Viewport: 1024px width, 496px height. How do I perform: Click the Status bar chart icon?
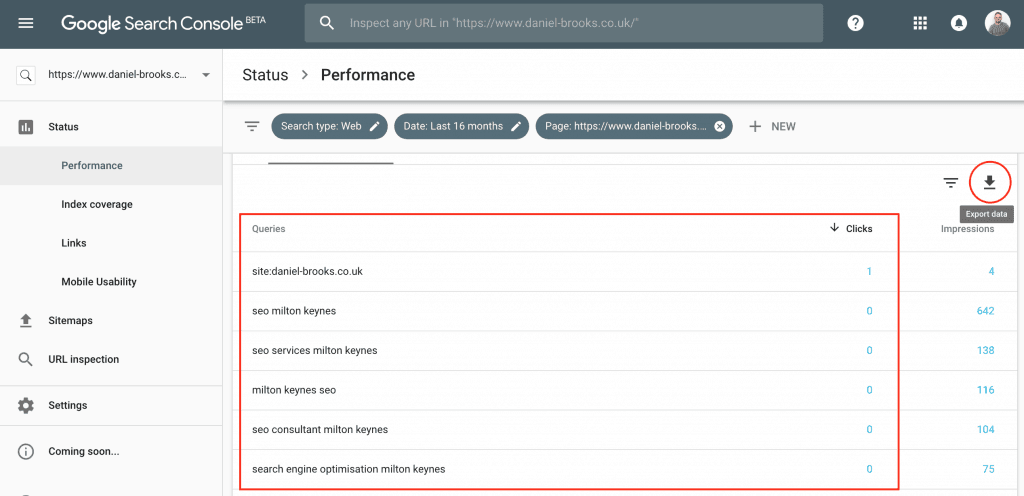pos(25,127)
